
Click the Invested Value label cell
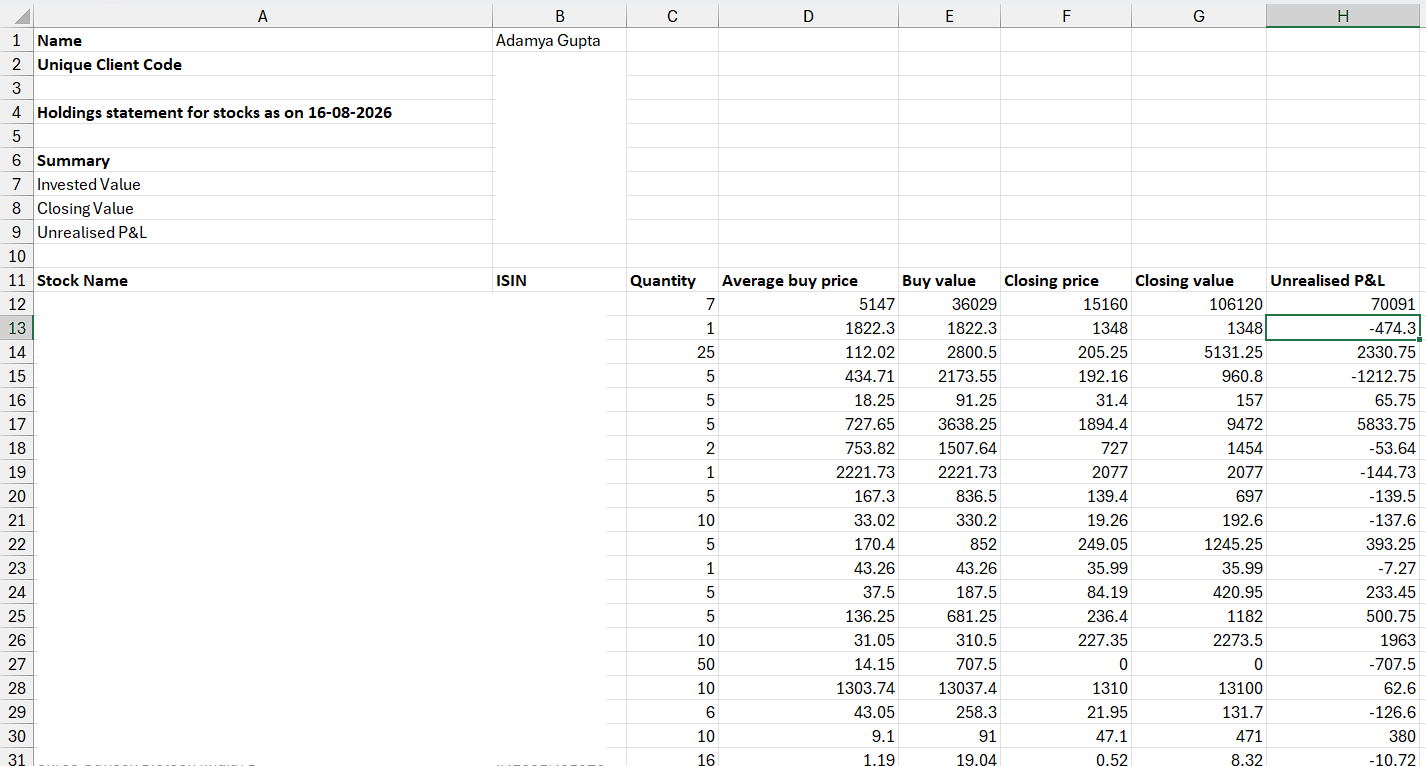coord(263,185)
